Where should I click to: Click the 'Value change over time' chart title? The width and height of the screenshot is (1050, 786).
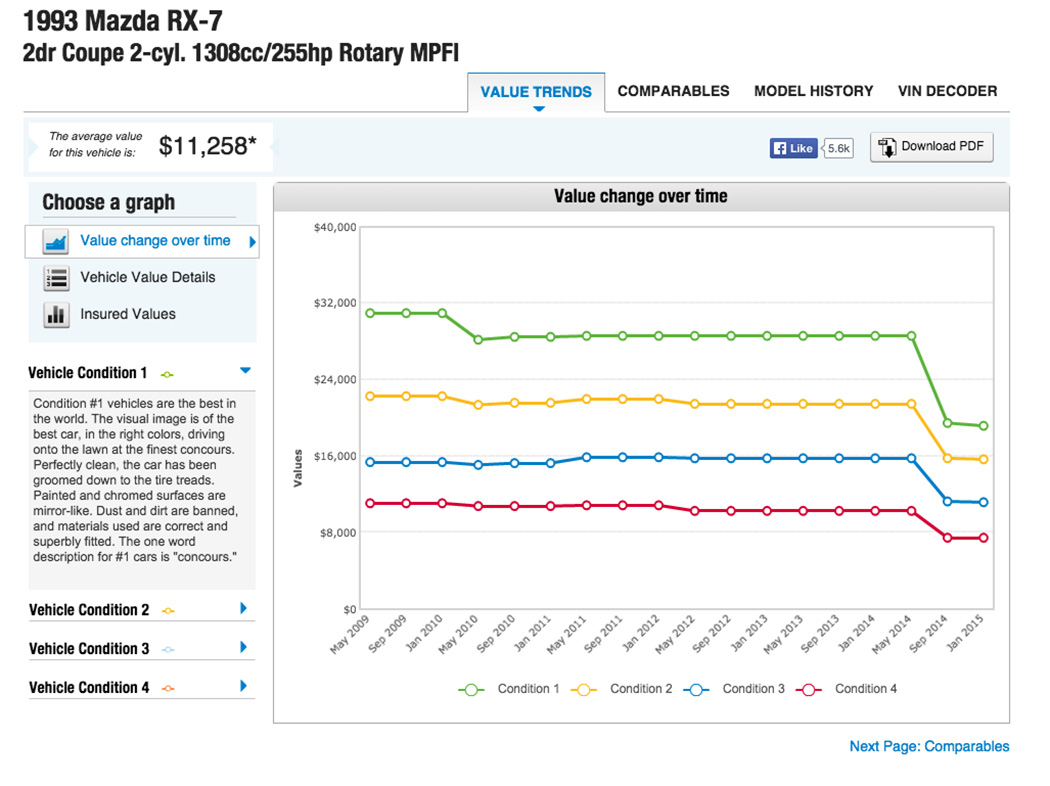pos(641,196)
